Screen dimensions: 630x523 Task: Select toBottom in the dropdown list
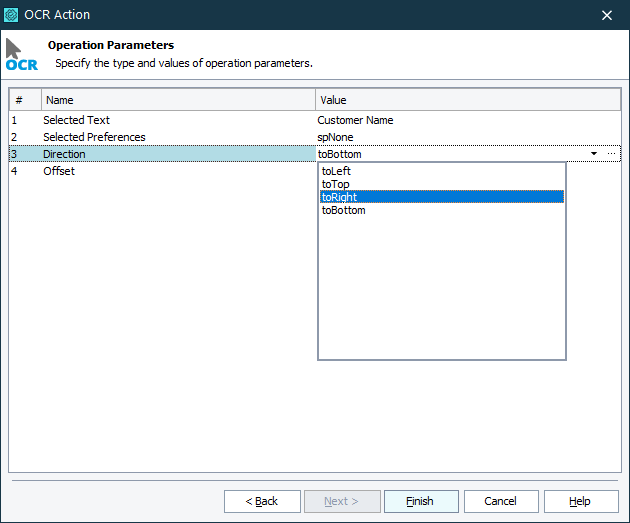(343, 210)
